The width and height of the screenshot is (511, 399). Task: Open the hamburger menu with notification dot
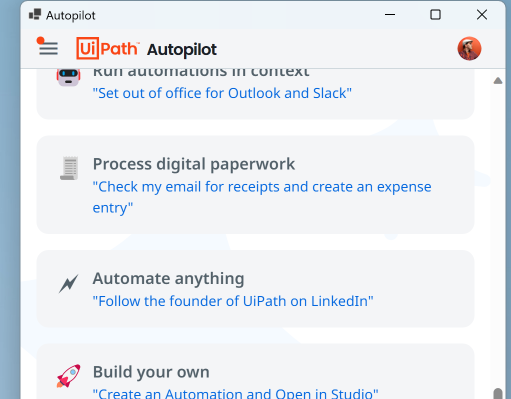tap(48, 47)
